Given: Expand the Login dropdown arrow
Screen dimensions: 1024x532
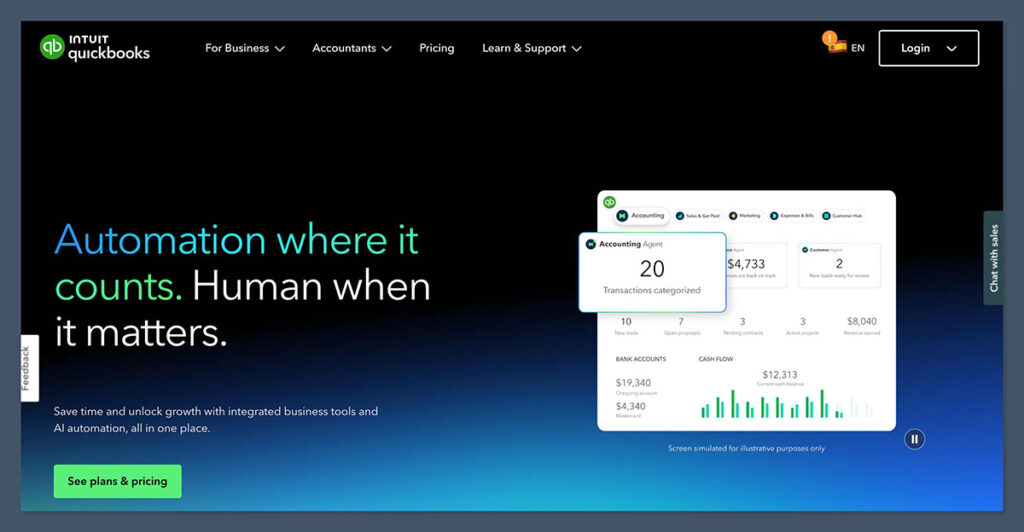Looking at the screenshot, I should (952, 49).
